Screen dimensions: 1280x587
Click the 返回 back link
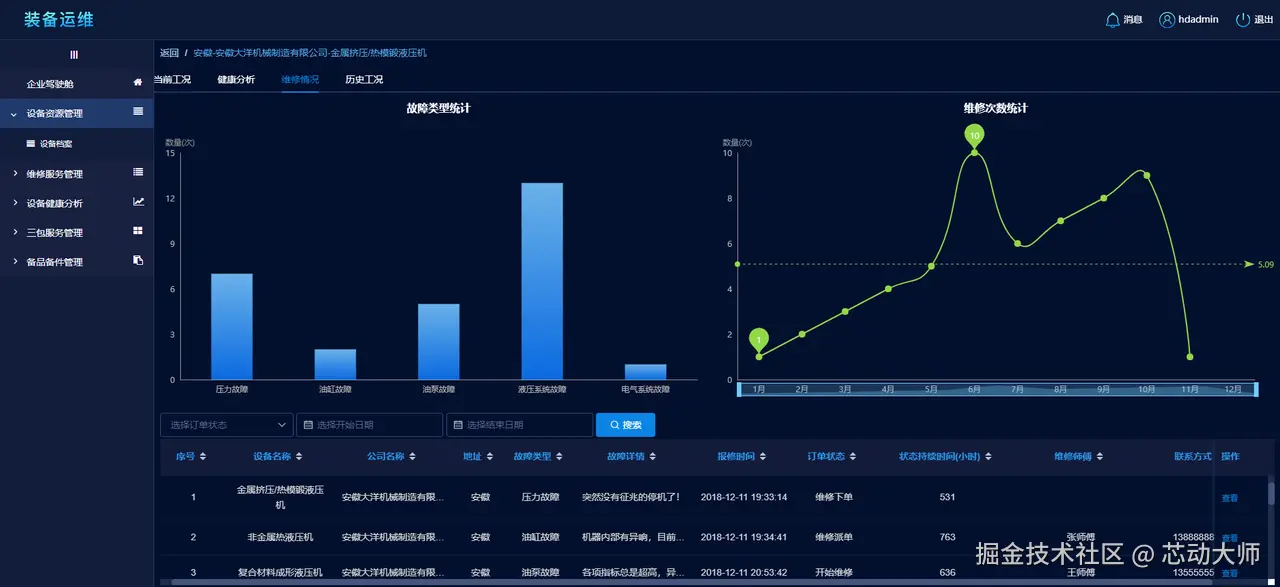(170, 53)
